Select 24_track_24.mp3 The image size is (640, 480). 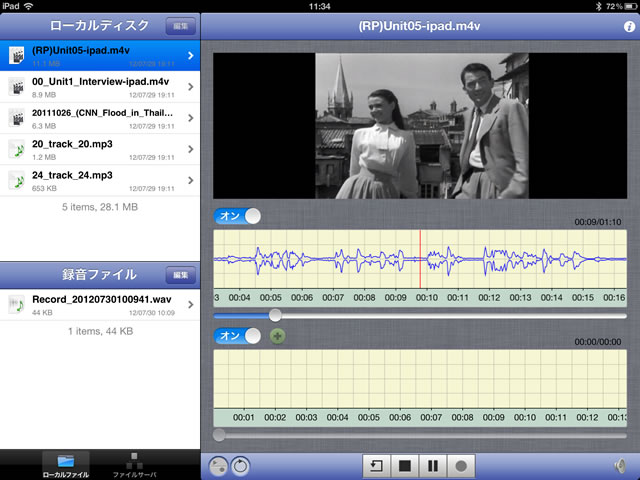point(100,180)
